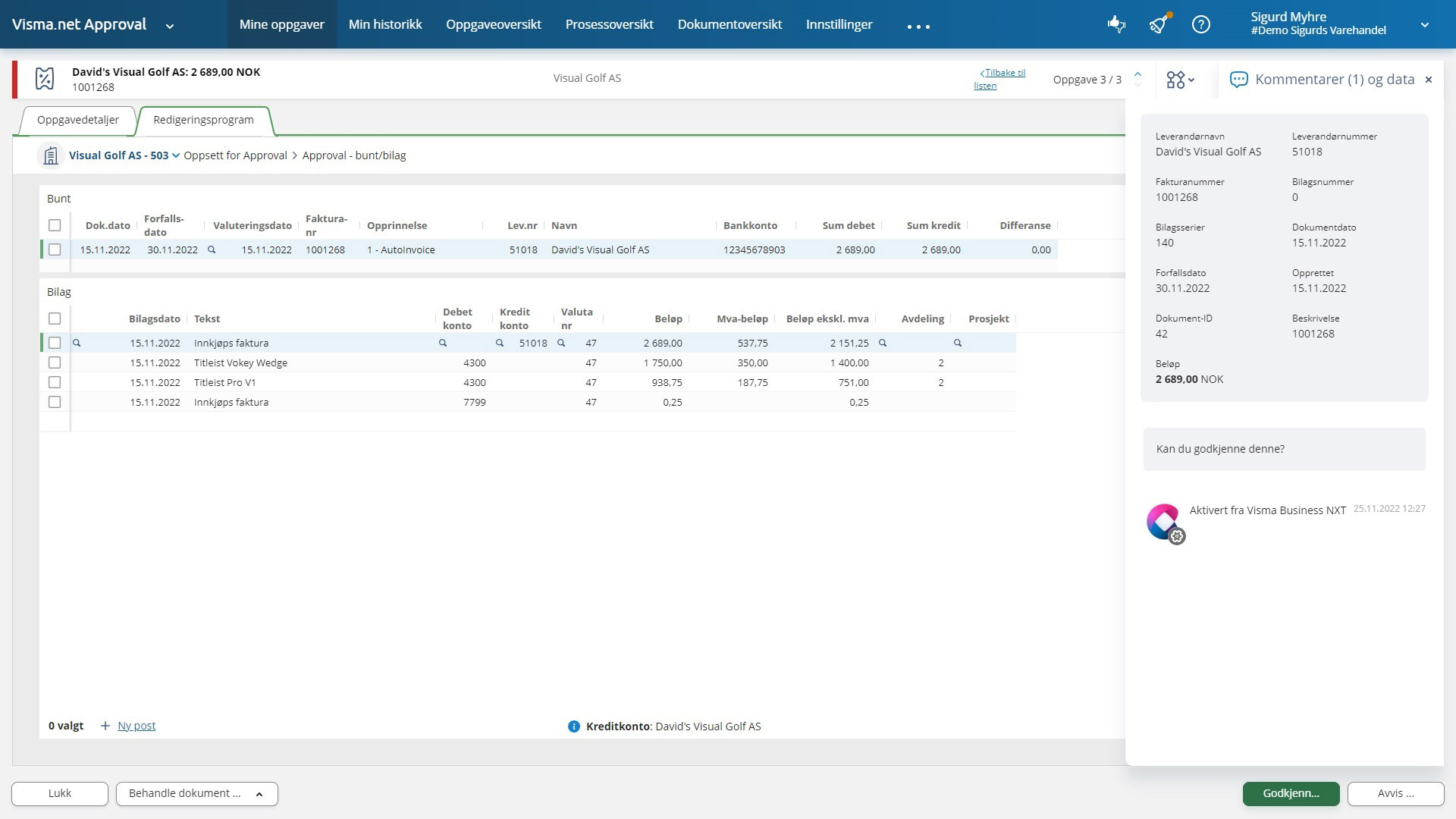Viewport: 1456px width, 819px height.
Task: Expand the Visual Golf AS - 503 selector
Action: [x=174, y=155]
